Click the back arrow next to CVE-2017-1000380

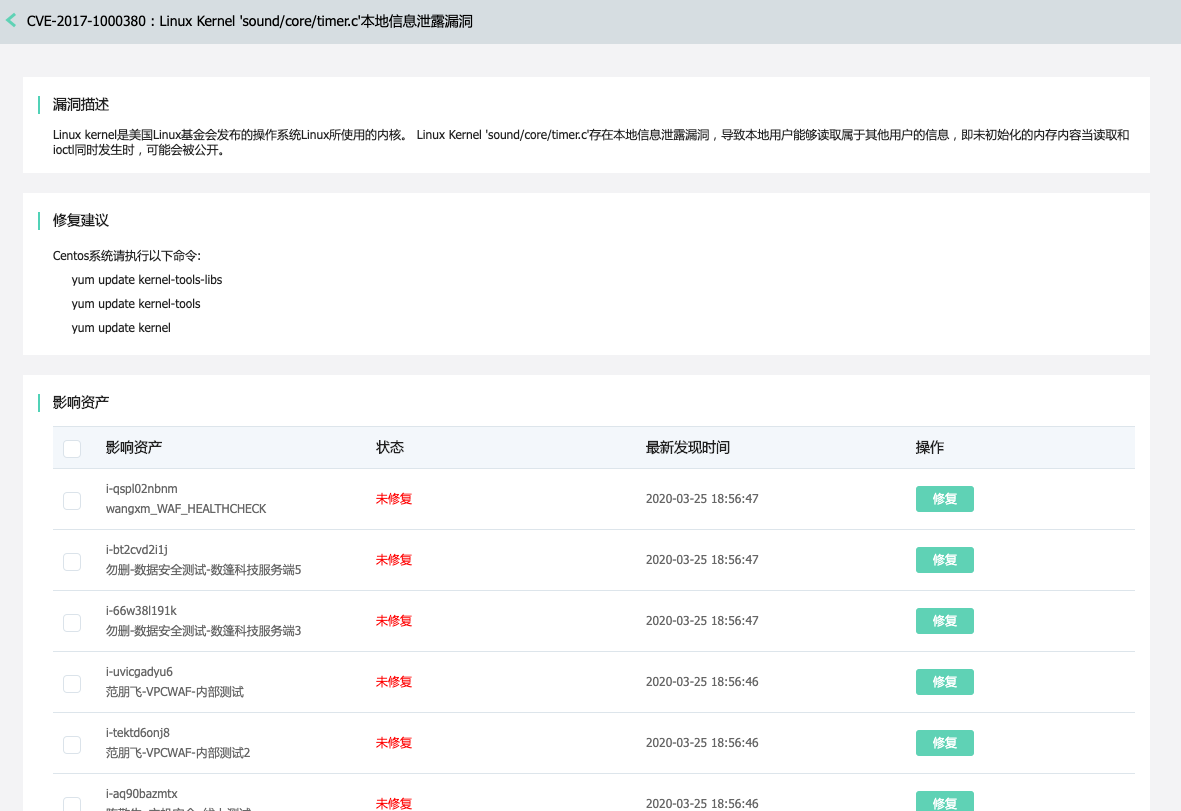[x=11, y=20]
